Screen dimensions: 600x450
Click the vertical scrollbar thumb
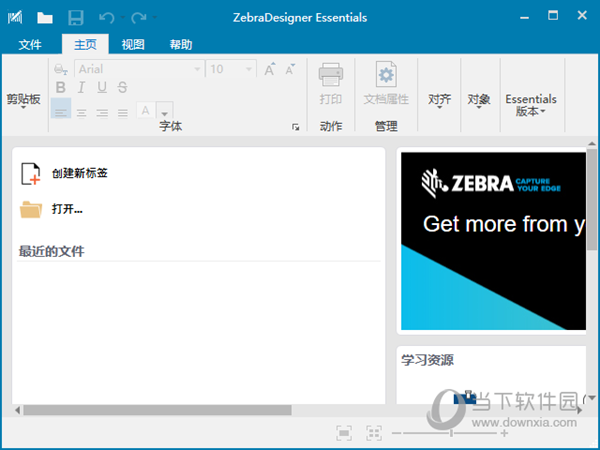pos(592,199)
